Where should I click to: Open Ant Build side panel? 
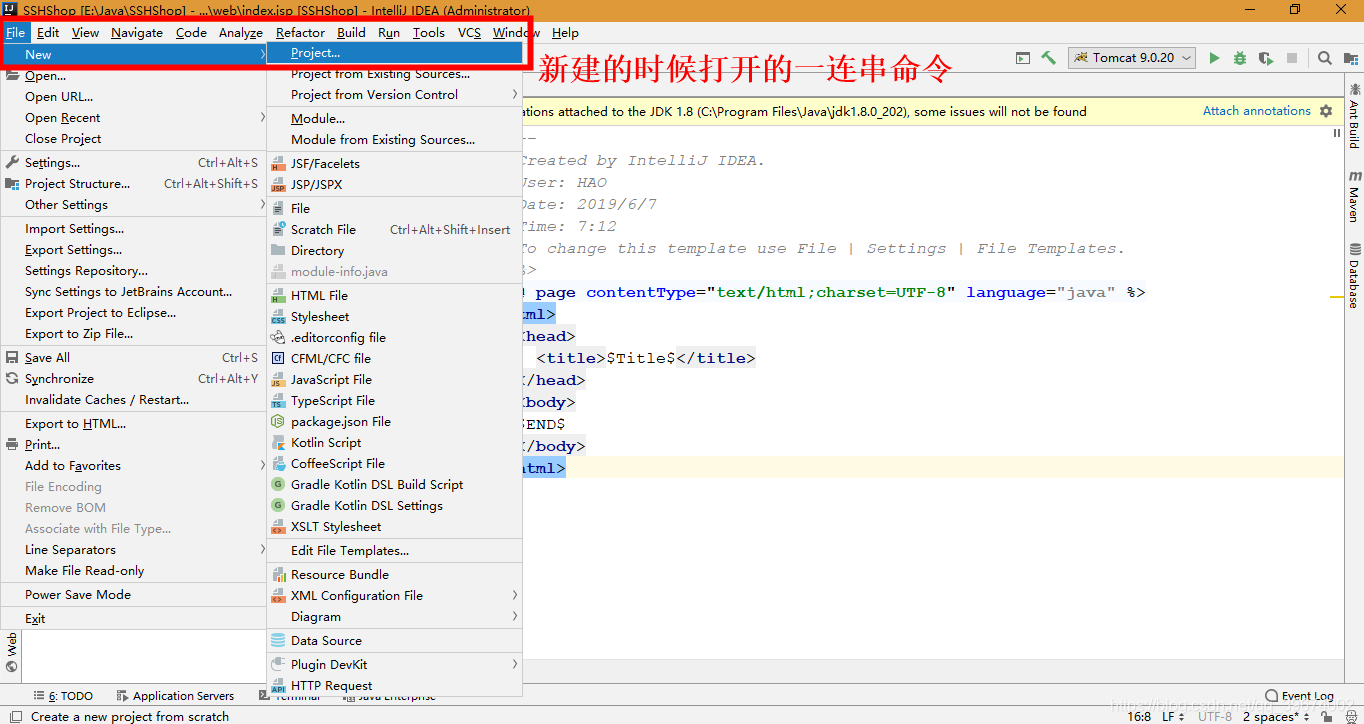pyautogui.click(x=1354, y=117)
